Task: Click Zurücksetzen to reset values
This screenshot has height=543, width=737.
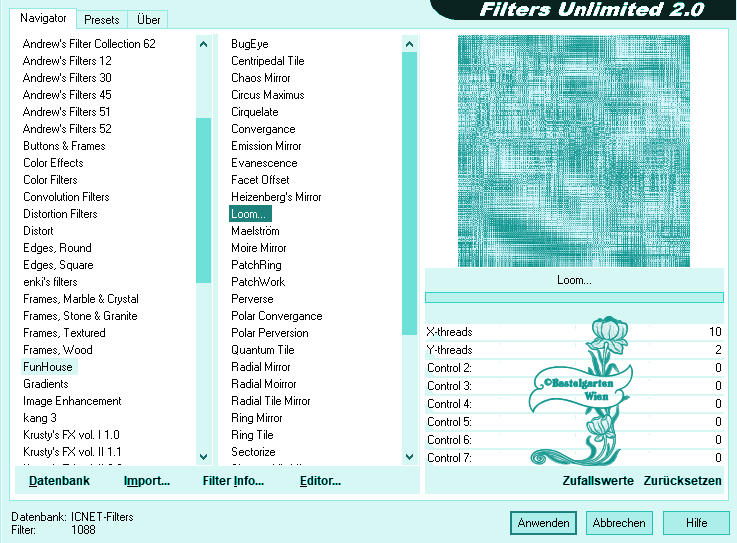Action: pyautogui.click(x=682, y=480)
